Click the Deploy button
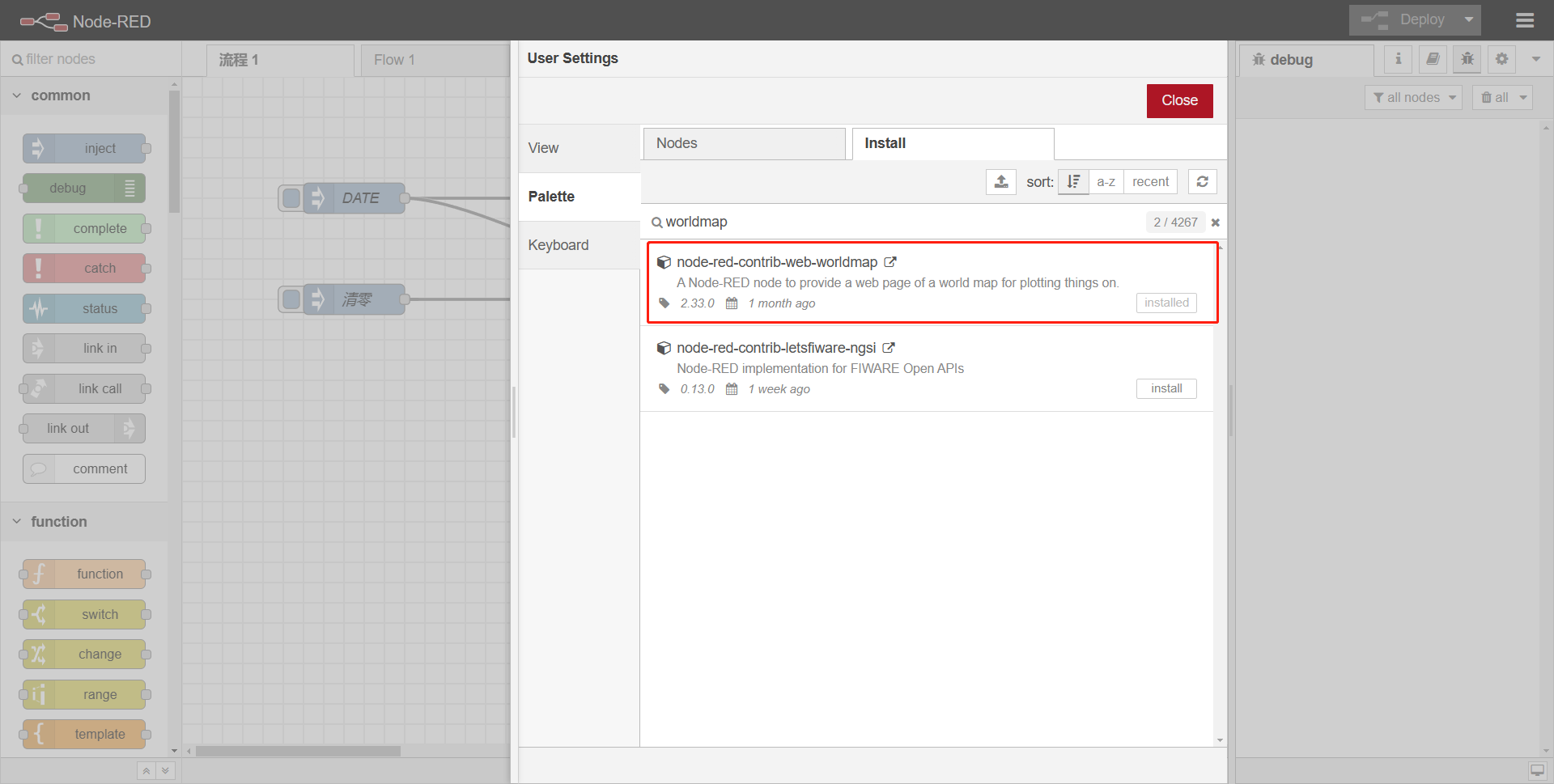The height and width of the screenshot is (784, 1554). click(x=1403, y=20)
